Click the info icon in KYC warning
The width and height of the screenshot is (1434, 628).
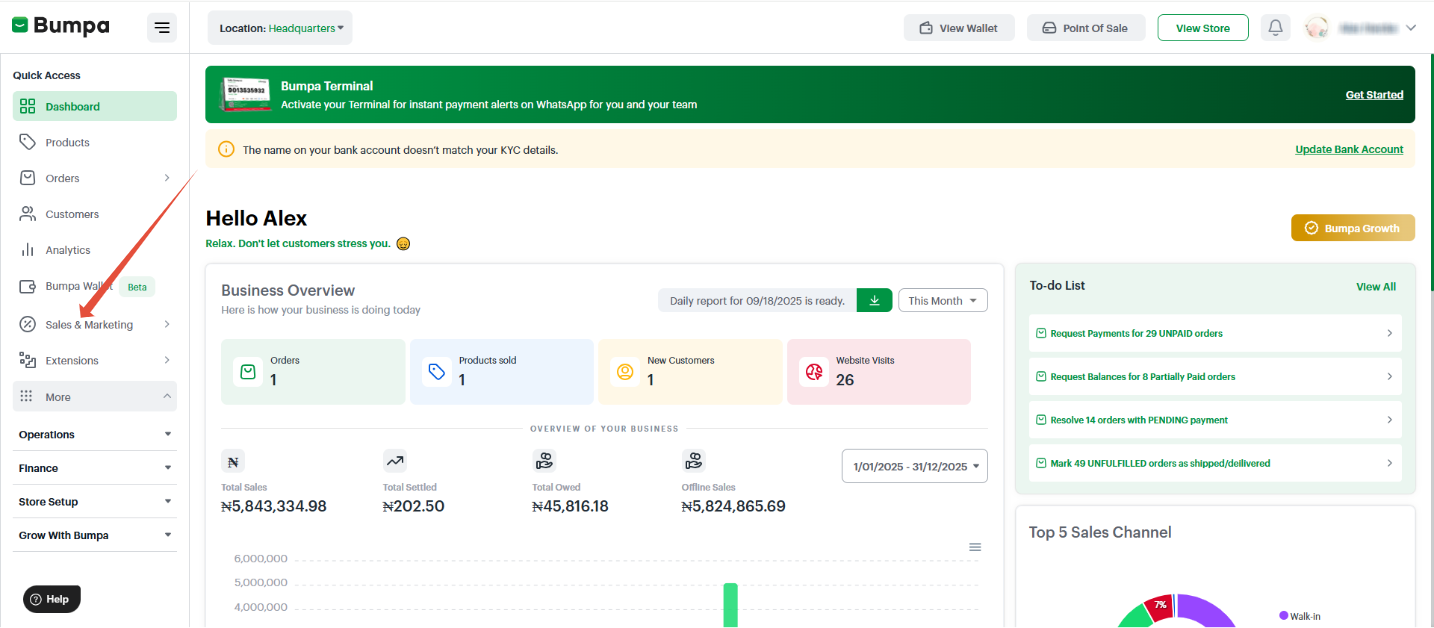(x=226, y=150)
